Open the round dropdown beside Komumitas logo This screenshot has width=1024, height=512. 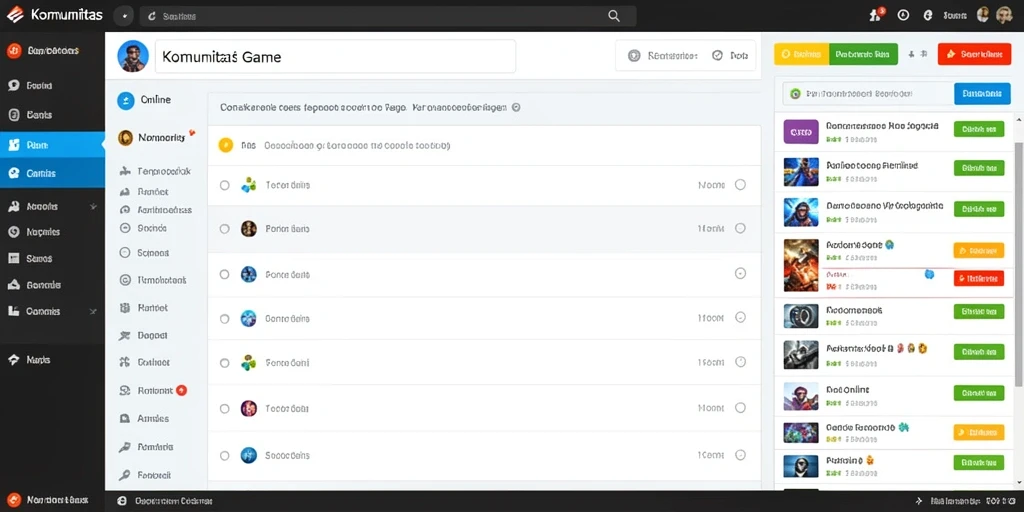[x=123, y=16]
